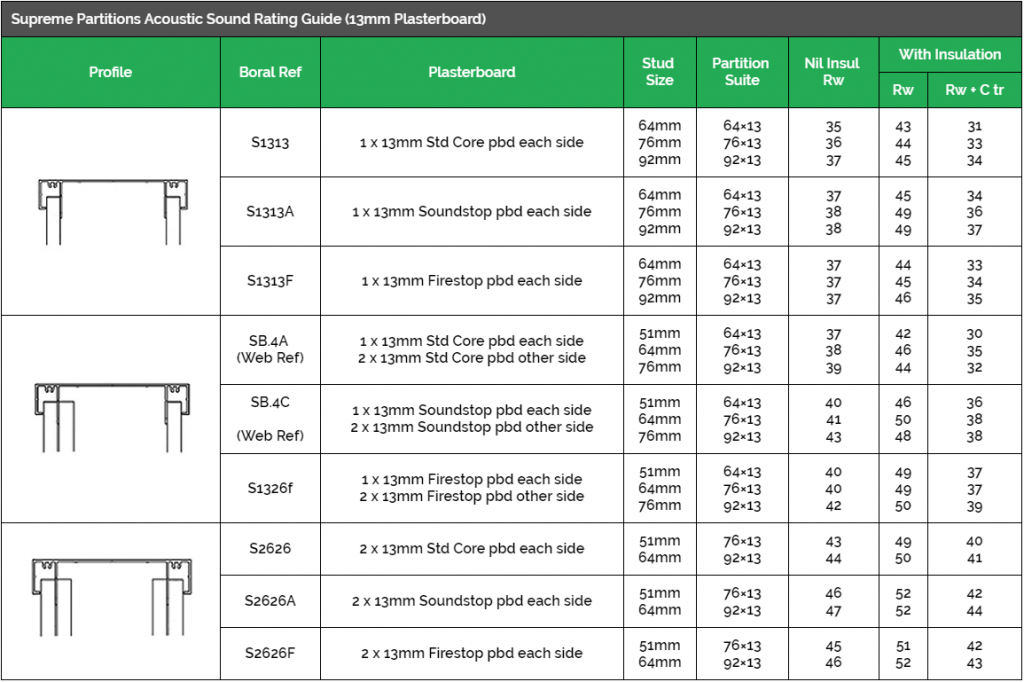Click partition suite '76×13' in S2626A row
The width and height of the screenshot is (1024, 682).
[742, 593]
